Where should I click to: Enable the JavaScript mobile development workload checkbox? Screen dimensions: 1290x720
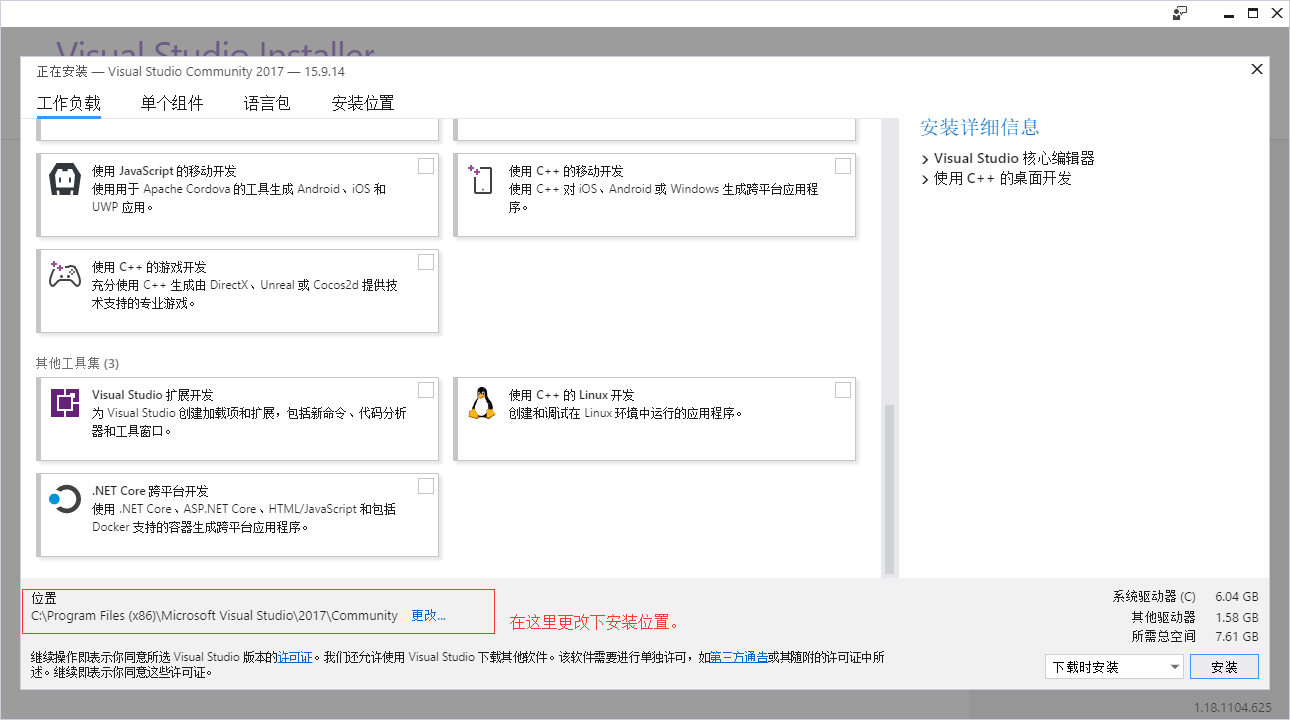tap(426, 166)
